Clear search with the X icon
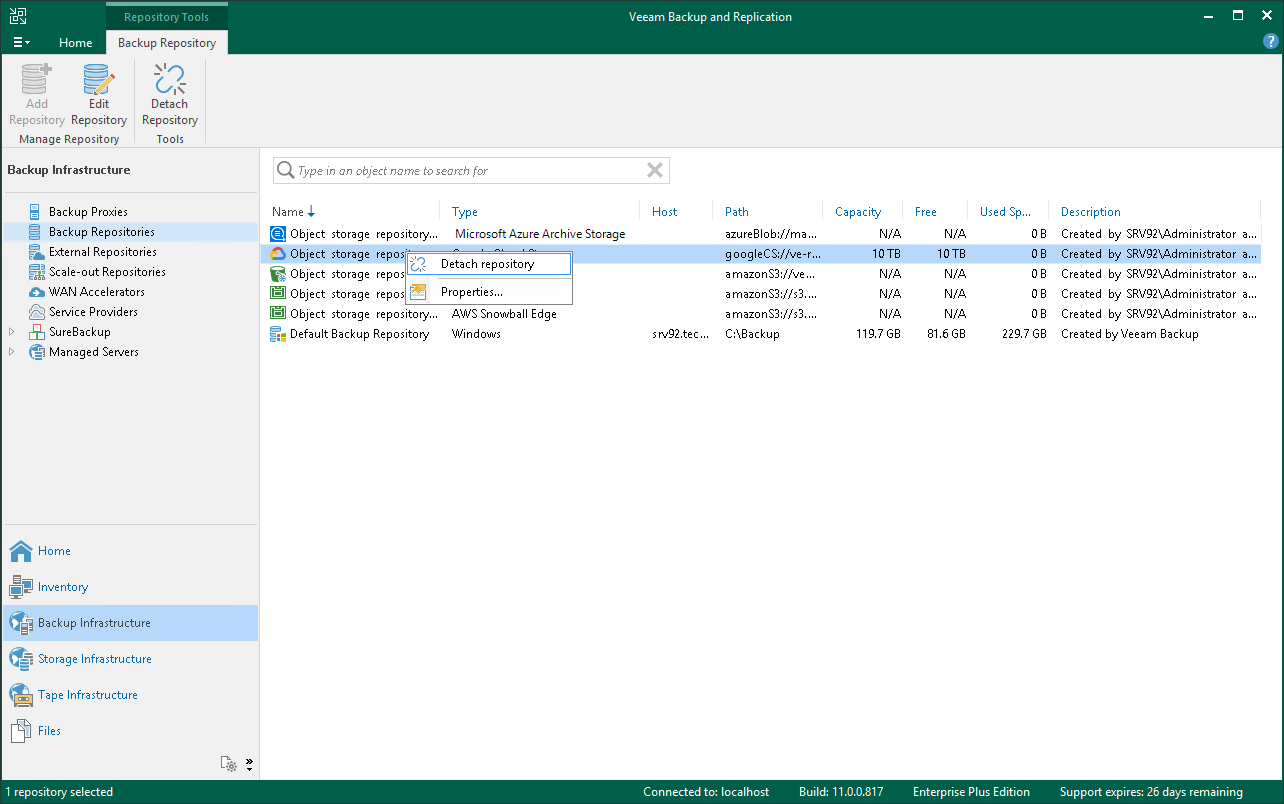The height and width of the screenshot is (804, 1284). [x=655, y=171]
